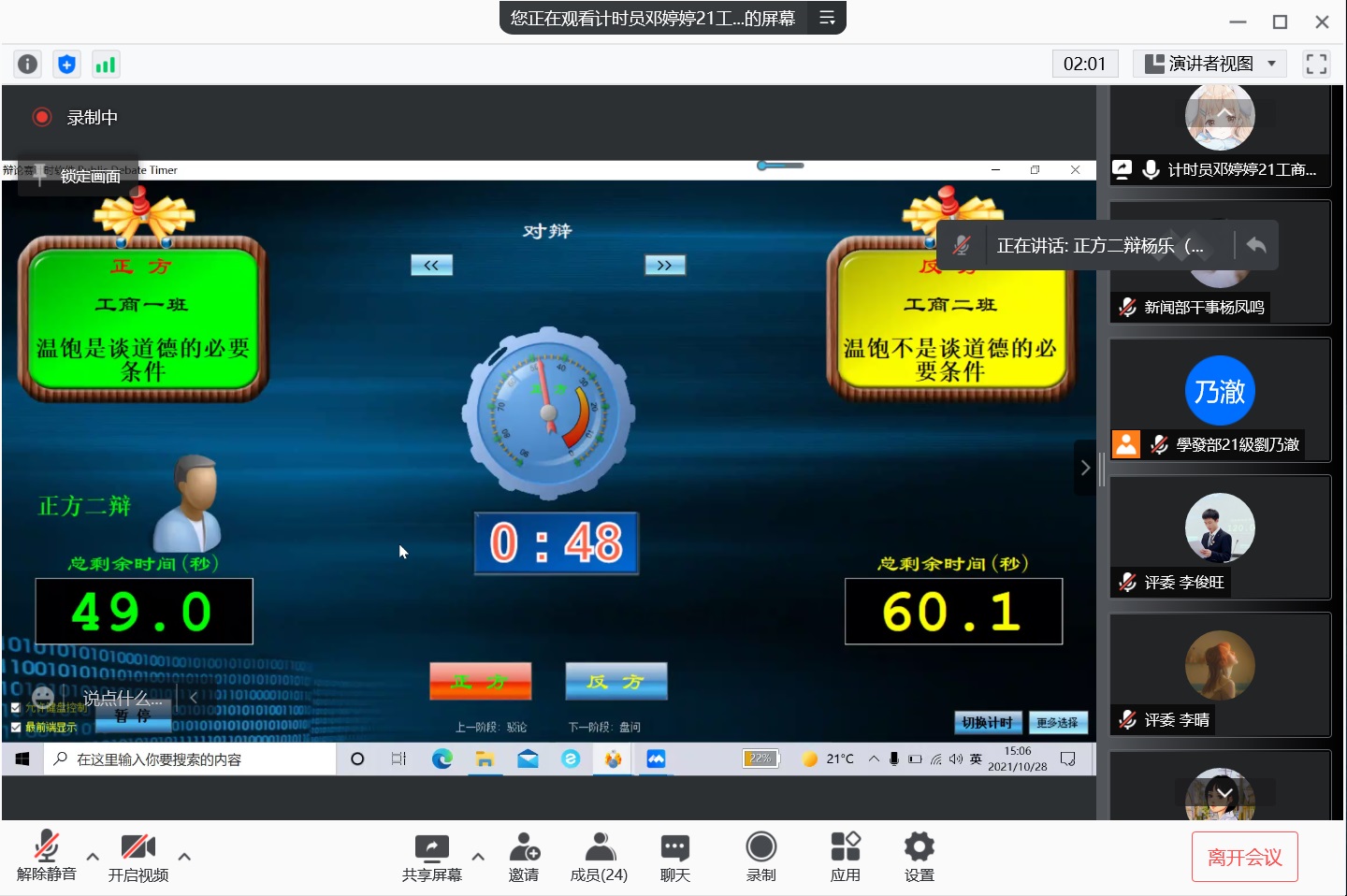Click the meeting info icon
The image size is (1347, 896).
[28, 64]
